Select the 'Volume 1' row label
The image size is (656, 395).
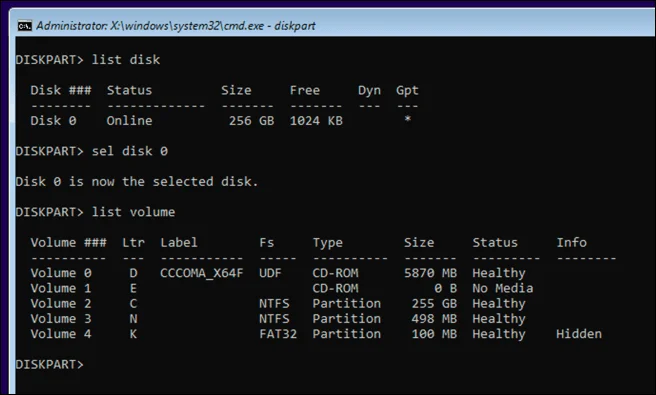point(61,288)
